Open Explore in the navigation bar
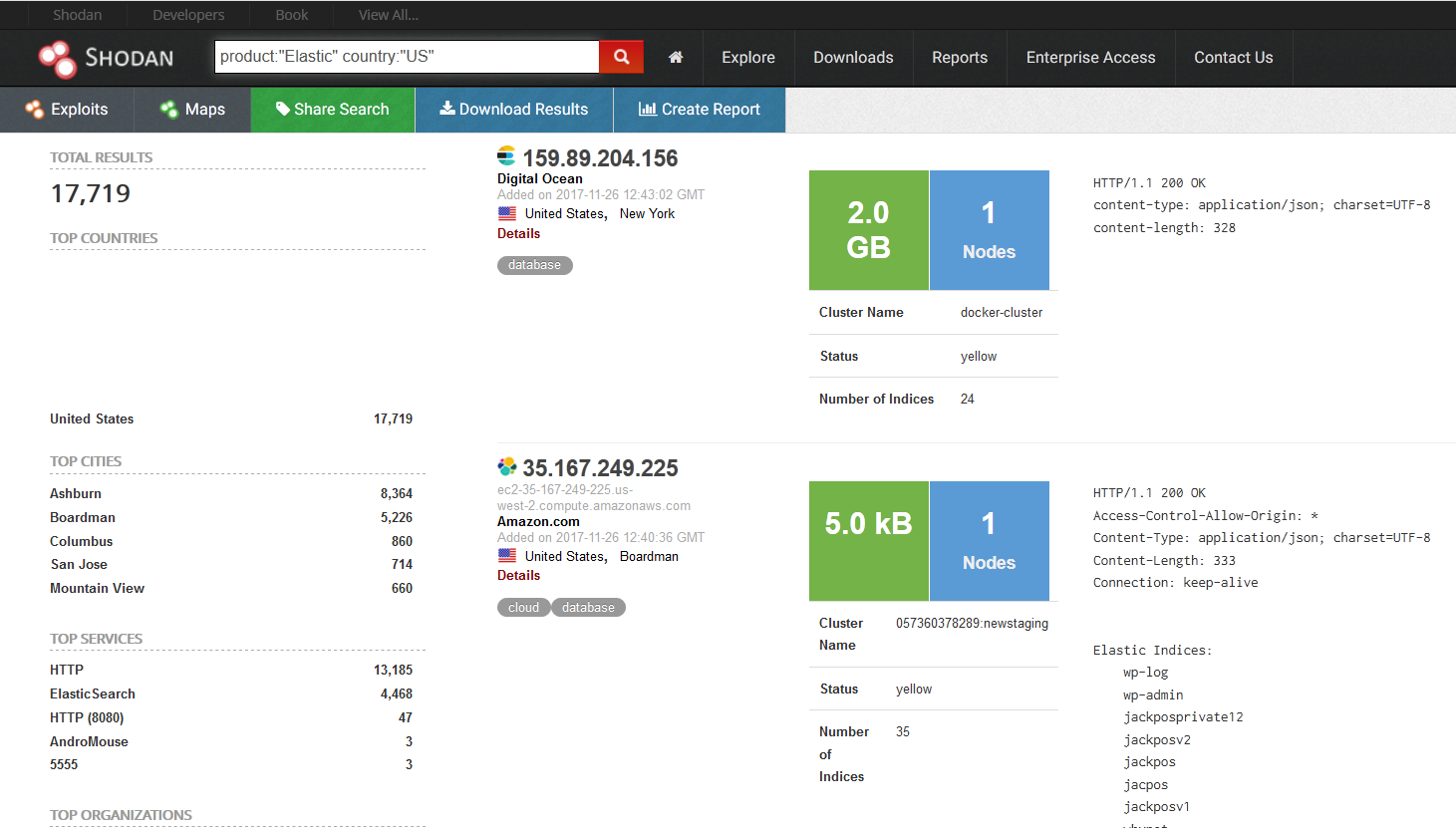 click(748, 58)
